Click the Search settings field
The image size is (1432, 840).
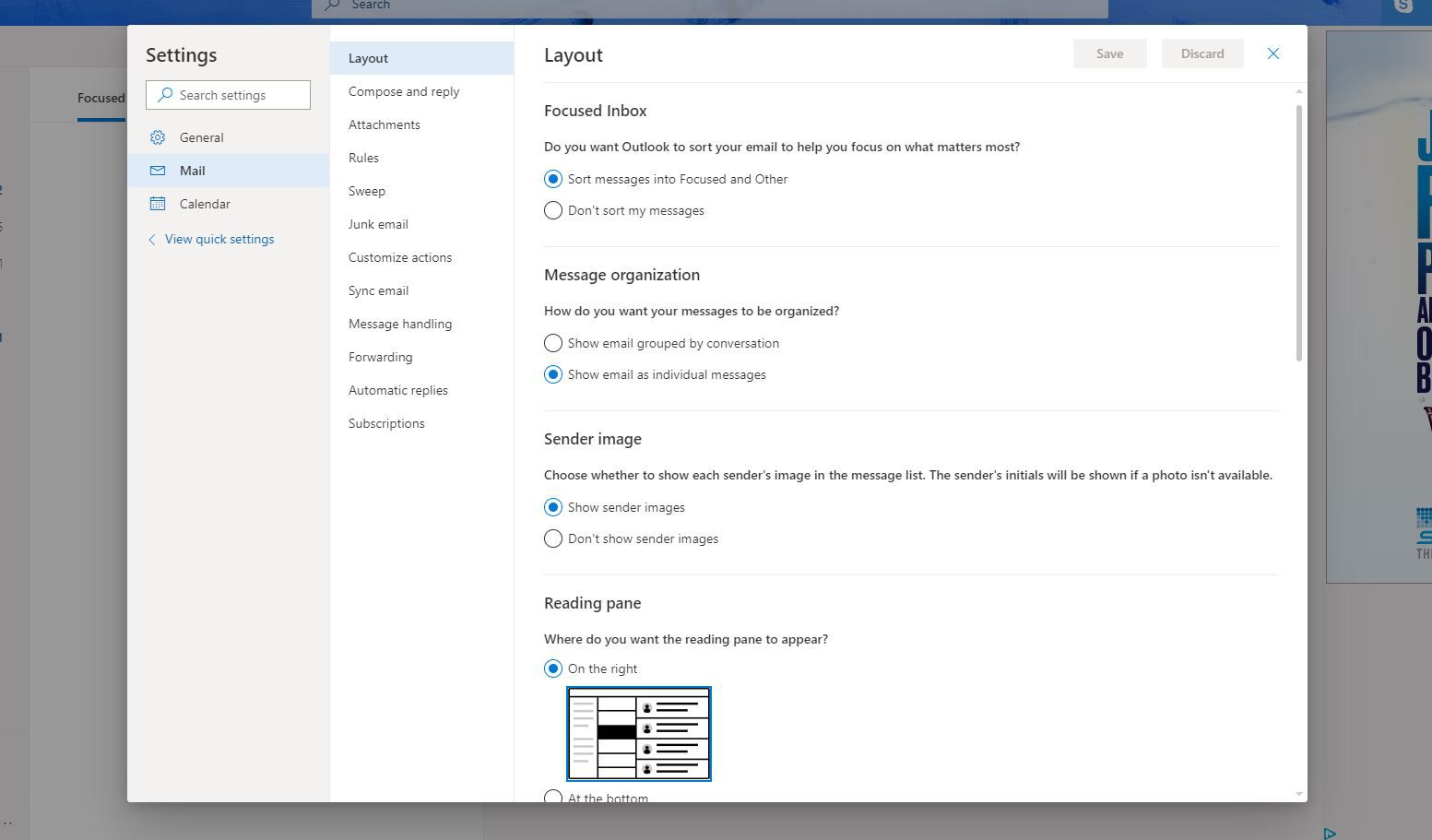coord(228,95)
